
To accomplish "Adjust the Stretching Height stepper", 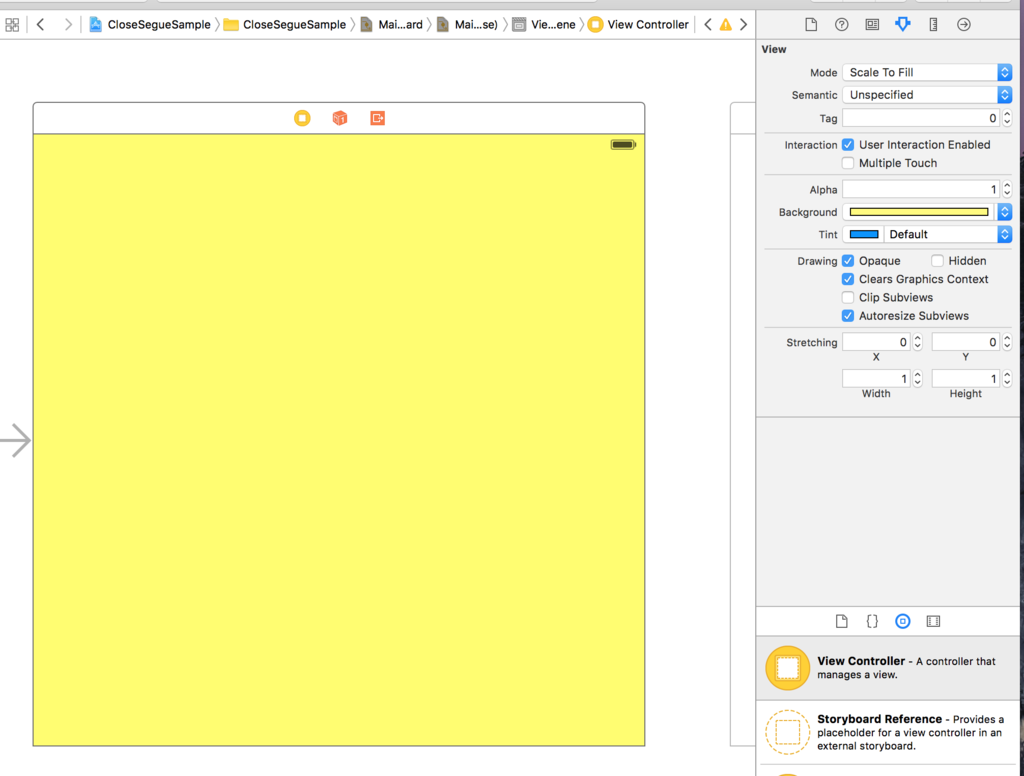I will point(1007,379).
